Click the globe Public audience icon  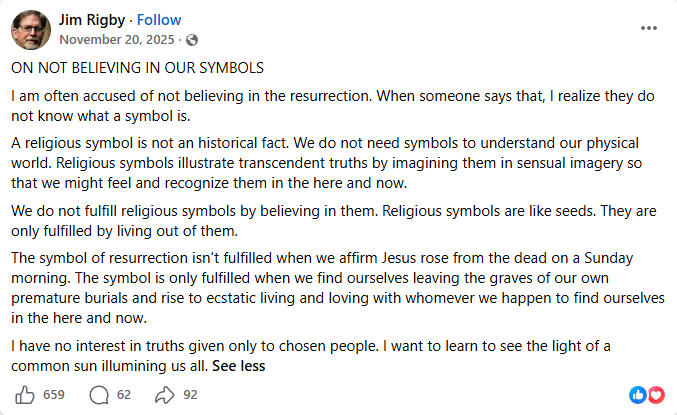click(x=192, y=40)
